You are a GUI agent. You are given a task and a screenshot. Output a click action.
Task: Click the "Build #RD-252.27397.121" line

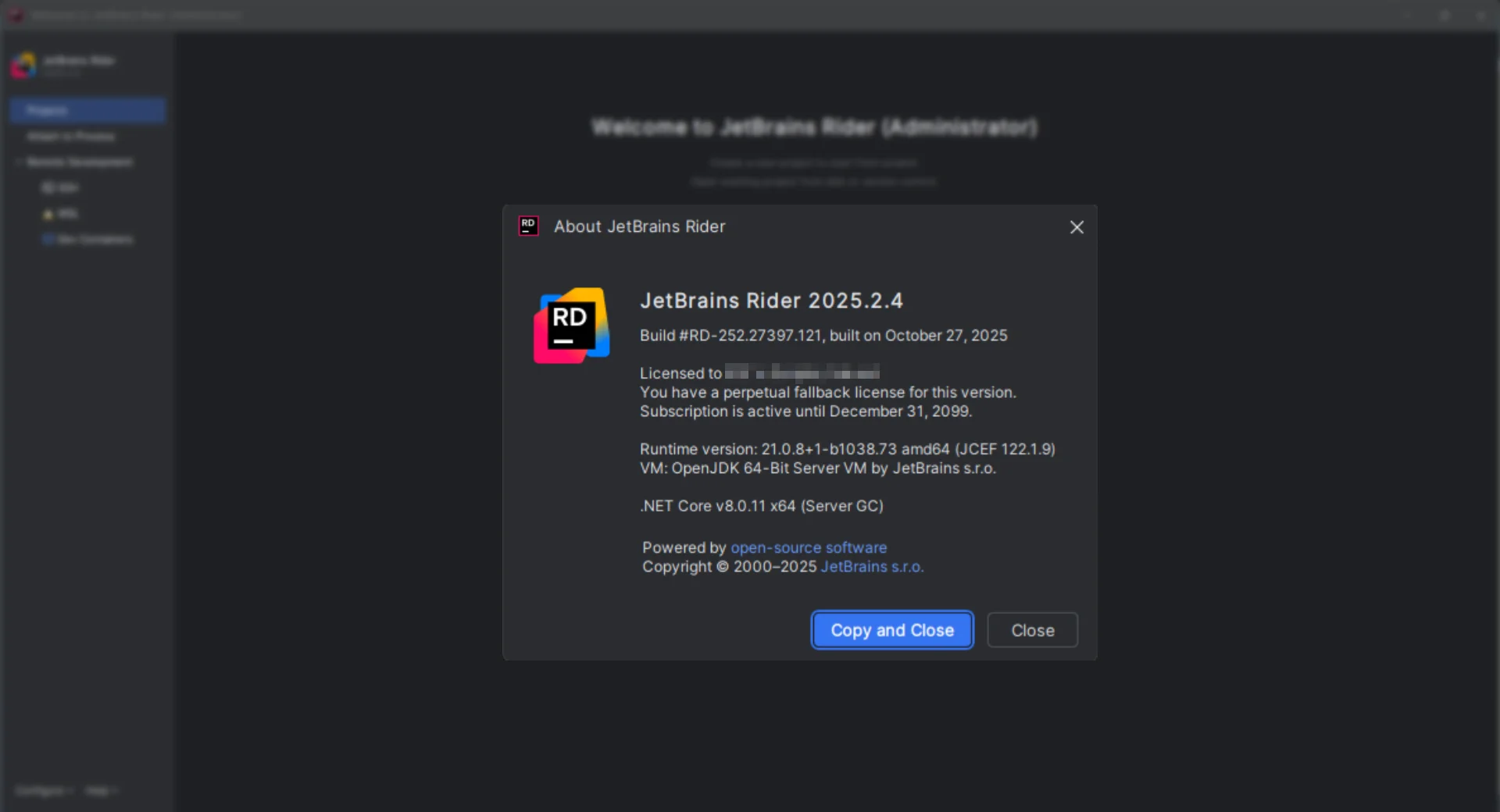point(823,336)
